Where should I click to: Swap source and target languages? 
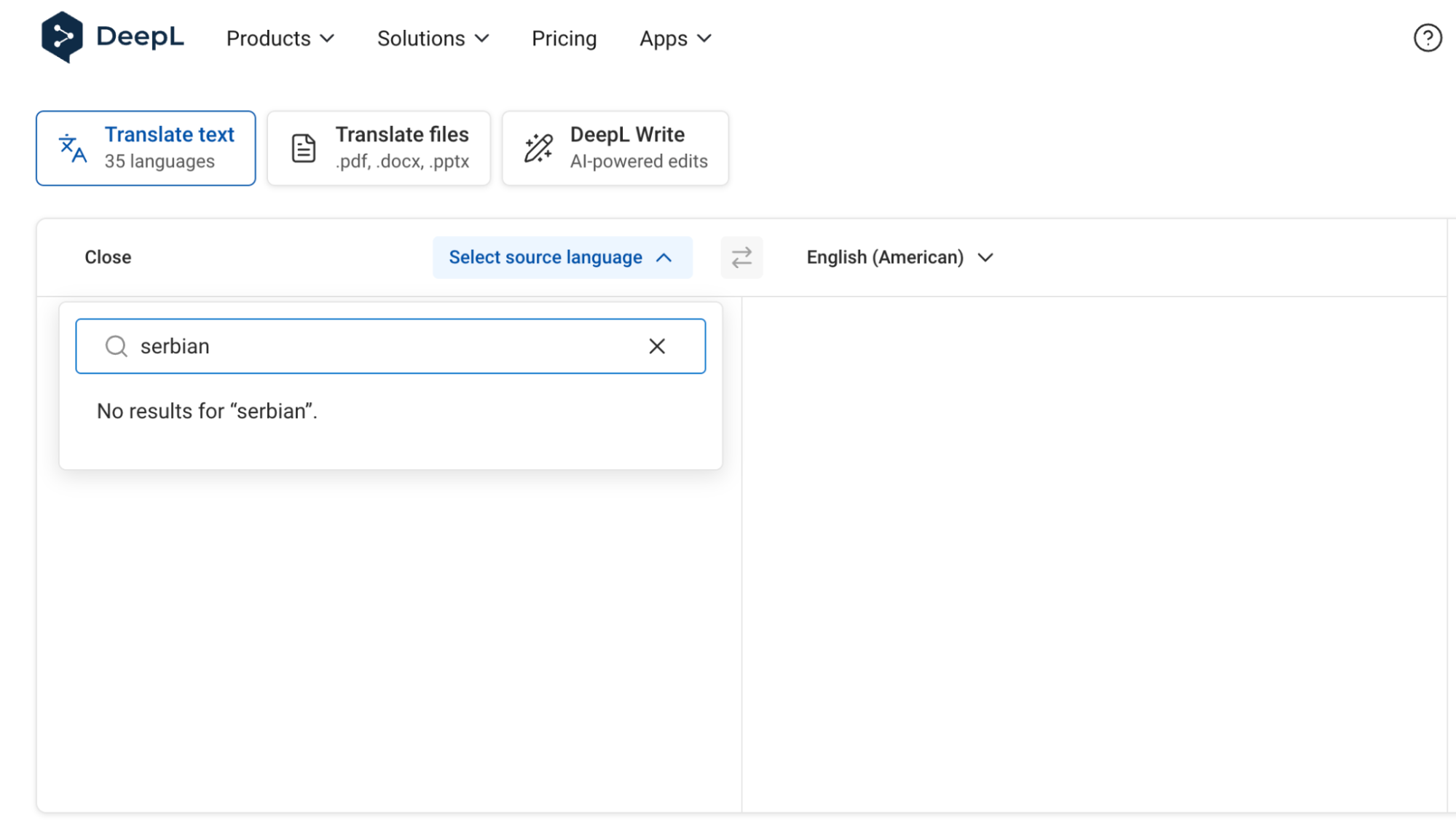coord(741,257)
